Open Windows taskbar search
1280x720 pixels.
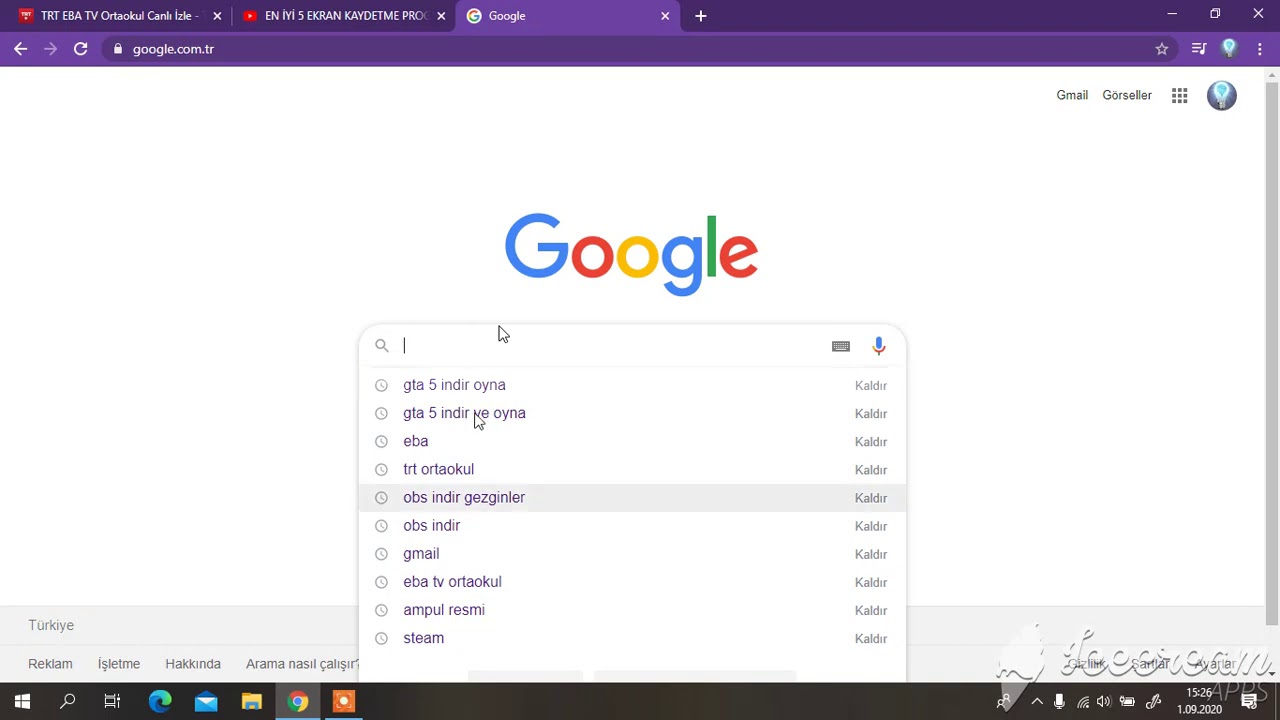click(x=68, y=702)
